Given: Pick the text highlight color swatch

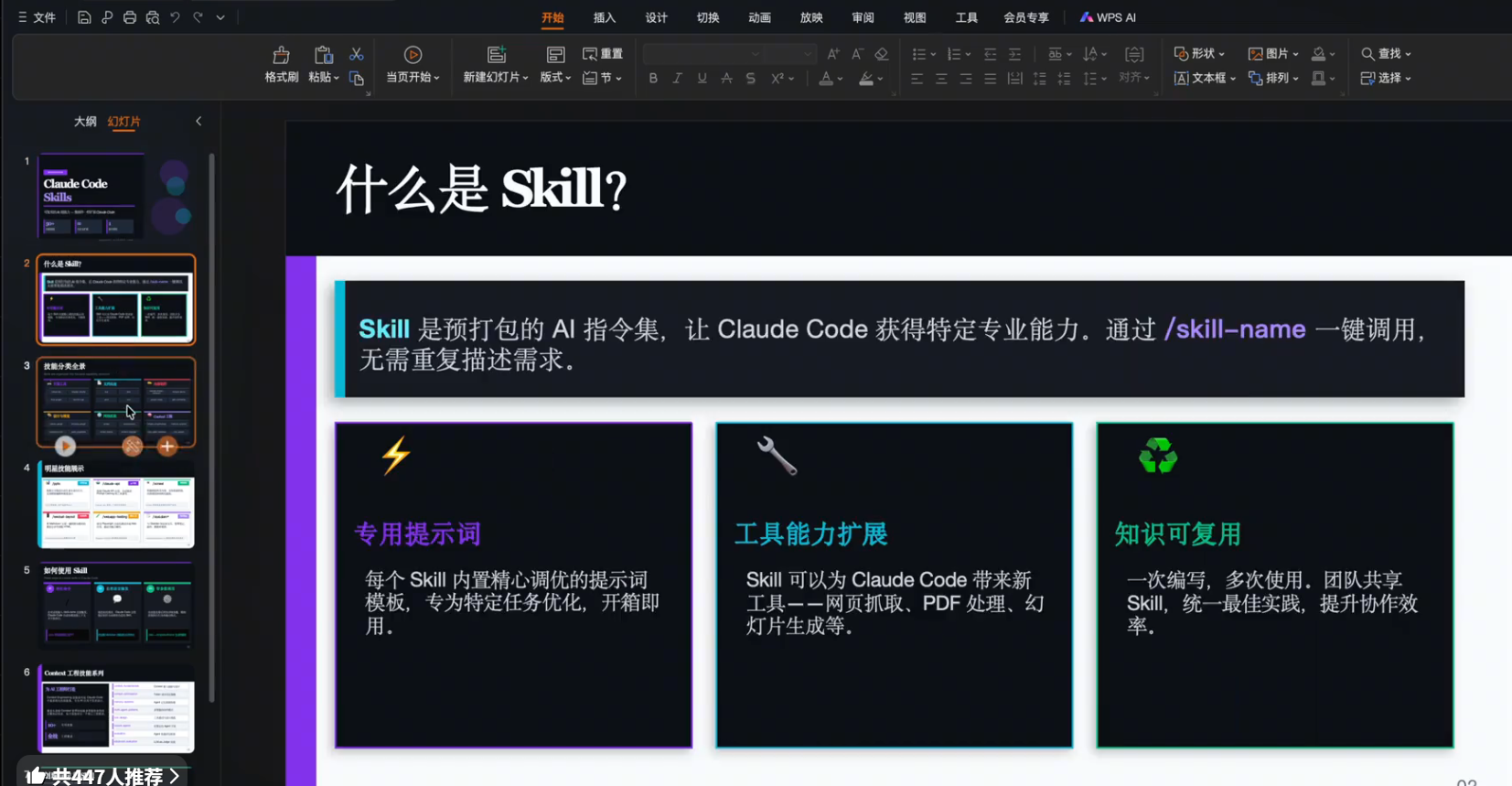Looking at the screenshot, I should 866,79.
